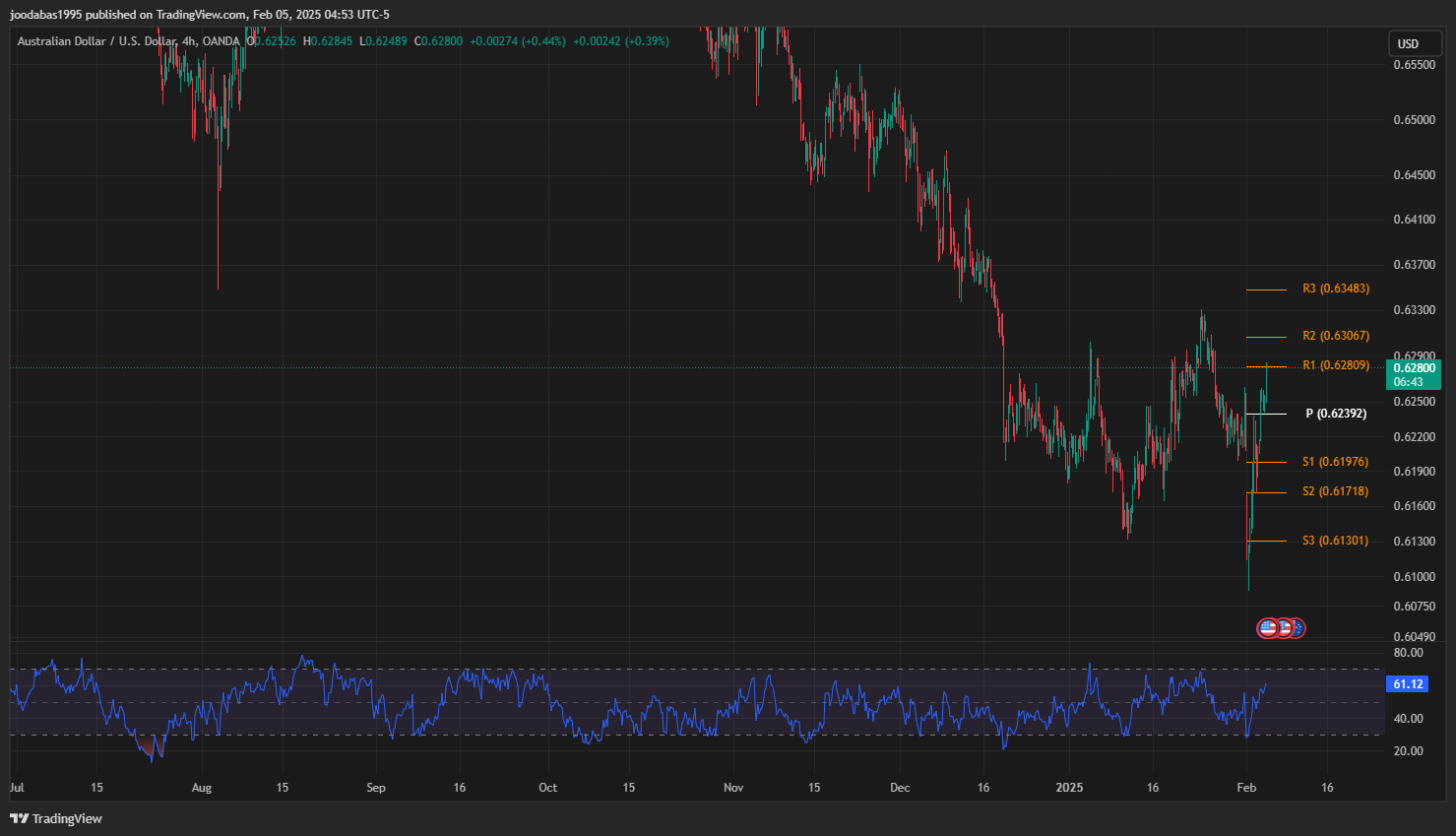Select the R2 (0.63067) pivot label
Viewport: 1456px width, 836px height.
[1335, 336]
